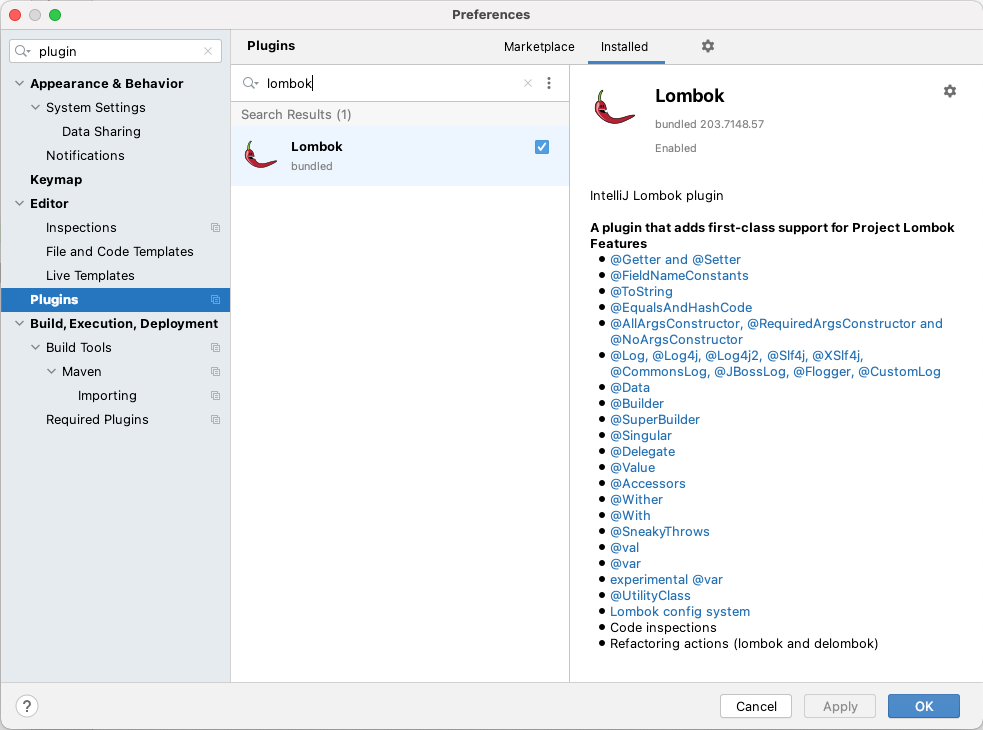Open help with the question mark button
The image size is (983, 730).
pyautogui.click(x=27, y=706)
